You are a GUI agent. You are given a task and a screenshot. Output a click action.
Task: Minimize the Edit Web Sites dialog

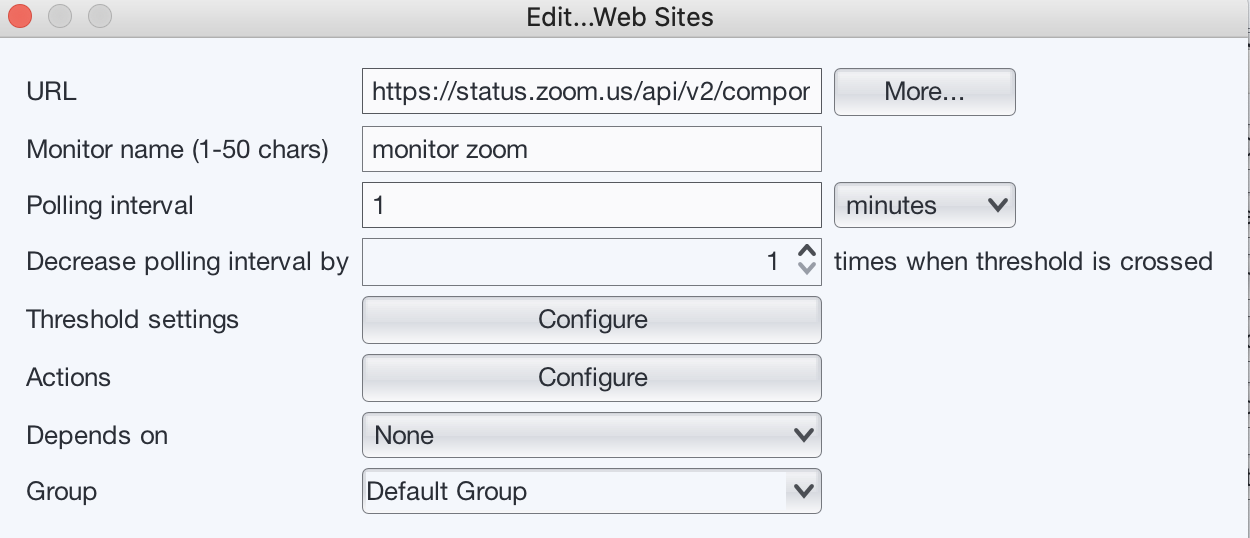(60, 17)
